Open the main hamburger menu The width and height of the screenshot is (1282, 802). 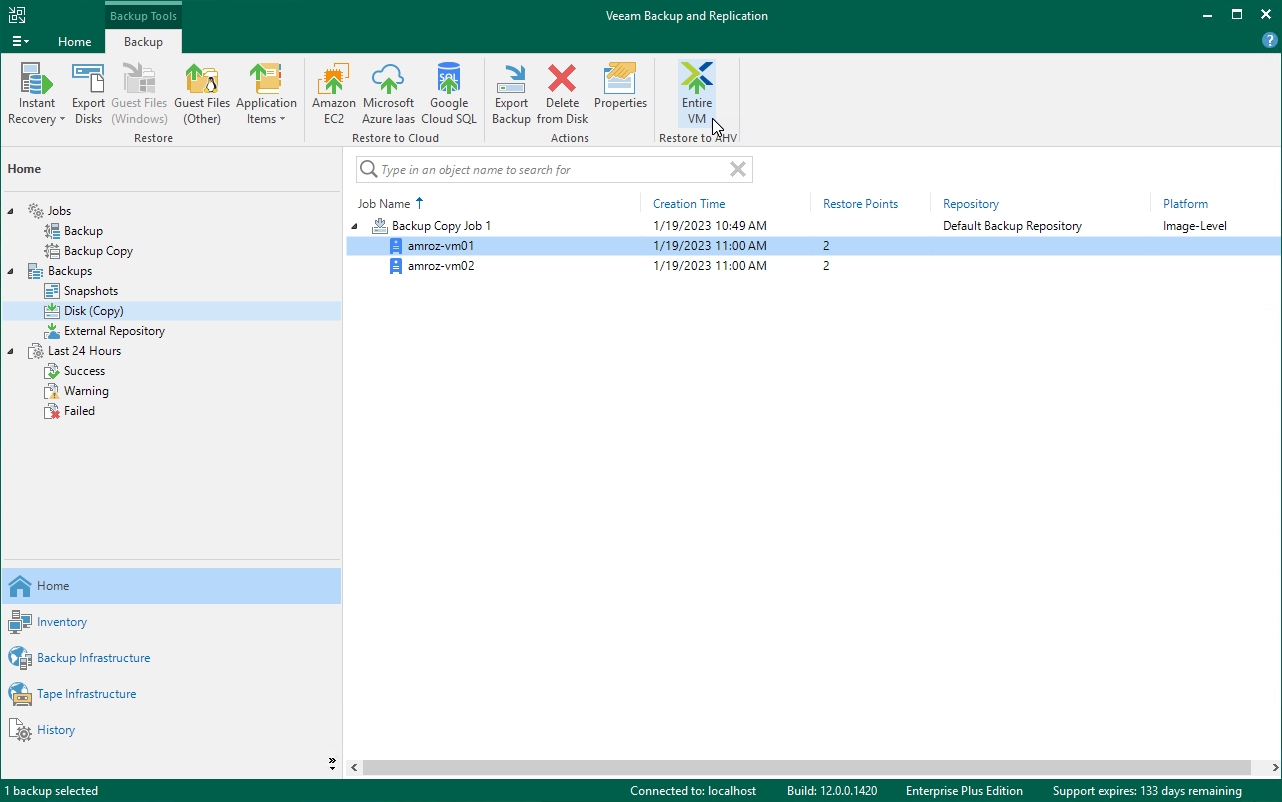coord(20,42)
